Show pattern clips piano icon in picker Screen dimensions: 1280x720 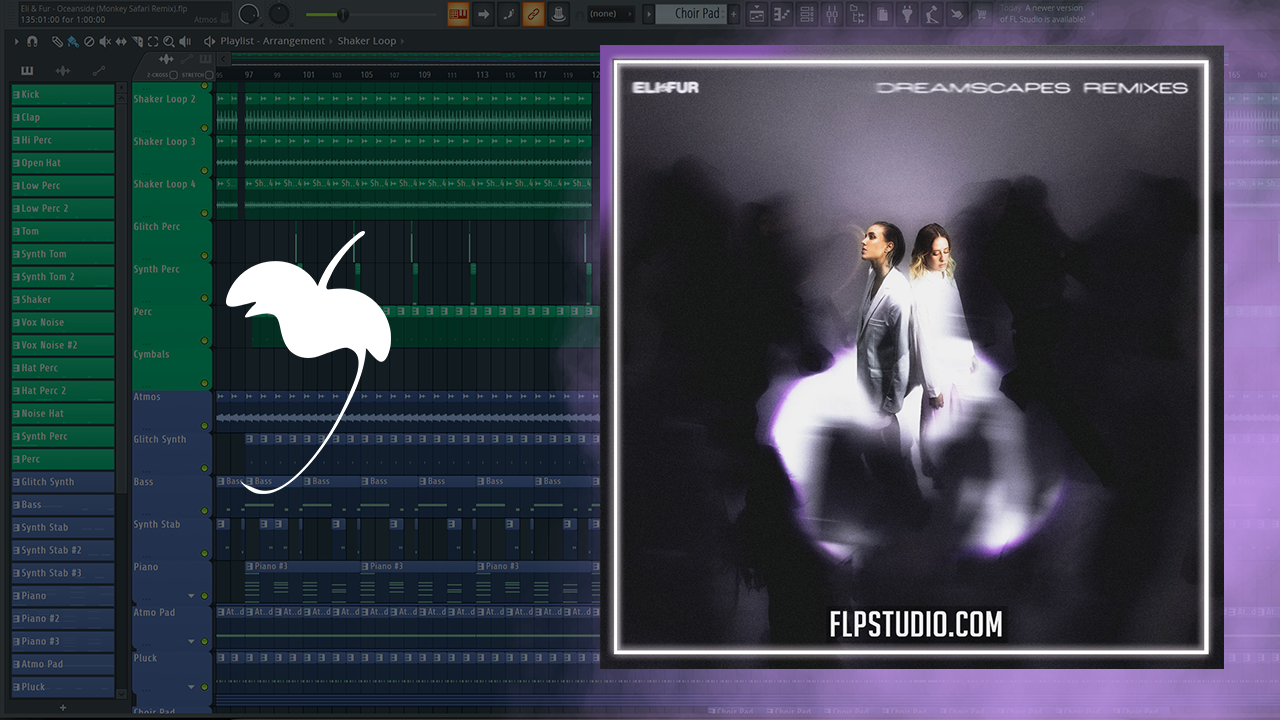click(x=27, y=71)
